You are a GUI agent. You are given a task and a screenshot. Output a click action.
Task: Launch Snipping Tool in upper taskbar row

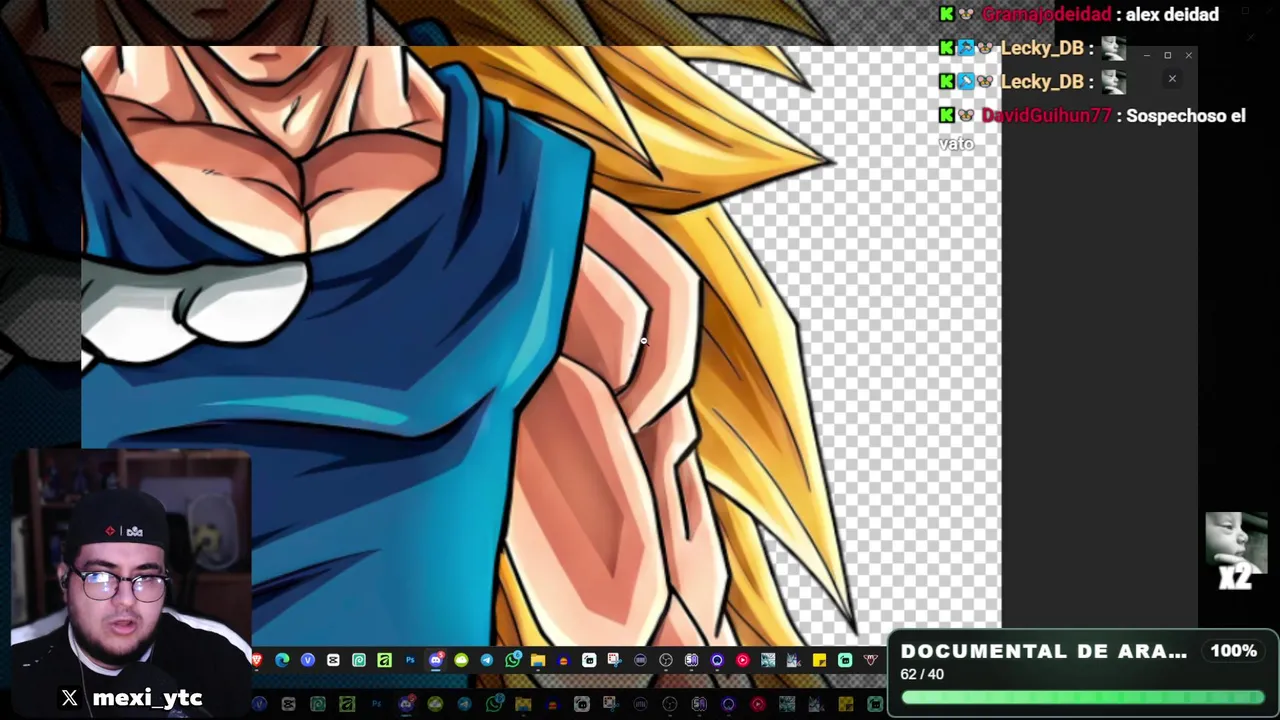click(614, 660)
